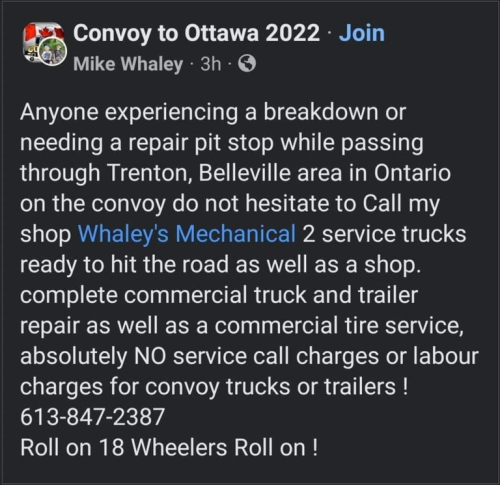This screenshot has width=500, height=485.
Task: Open the poster's circular profile picture
Action: 53,51
